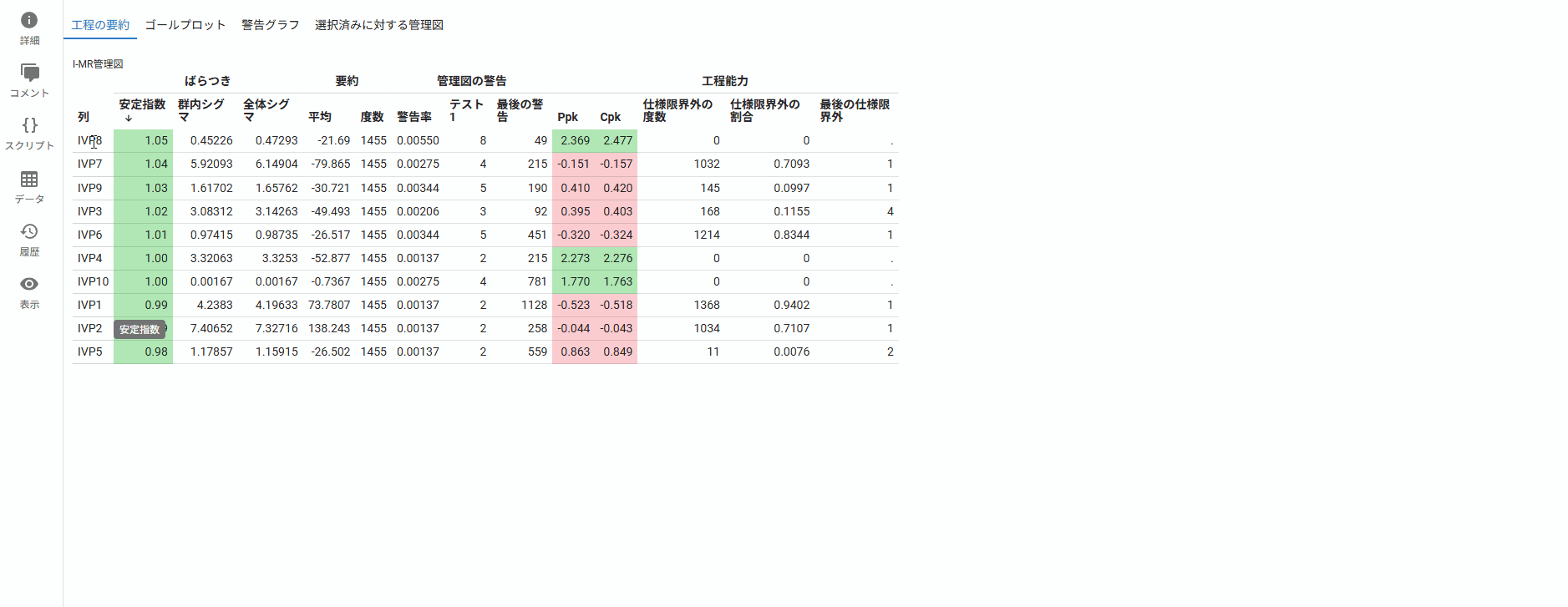Select the IVP2 row label

[x=89, y=328]
